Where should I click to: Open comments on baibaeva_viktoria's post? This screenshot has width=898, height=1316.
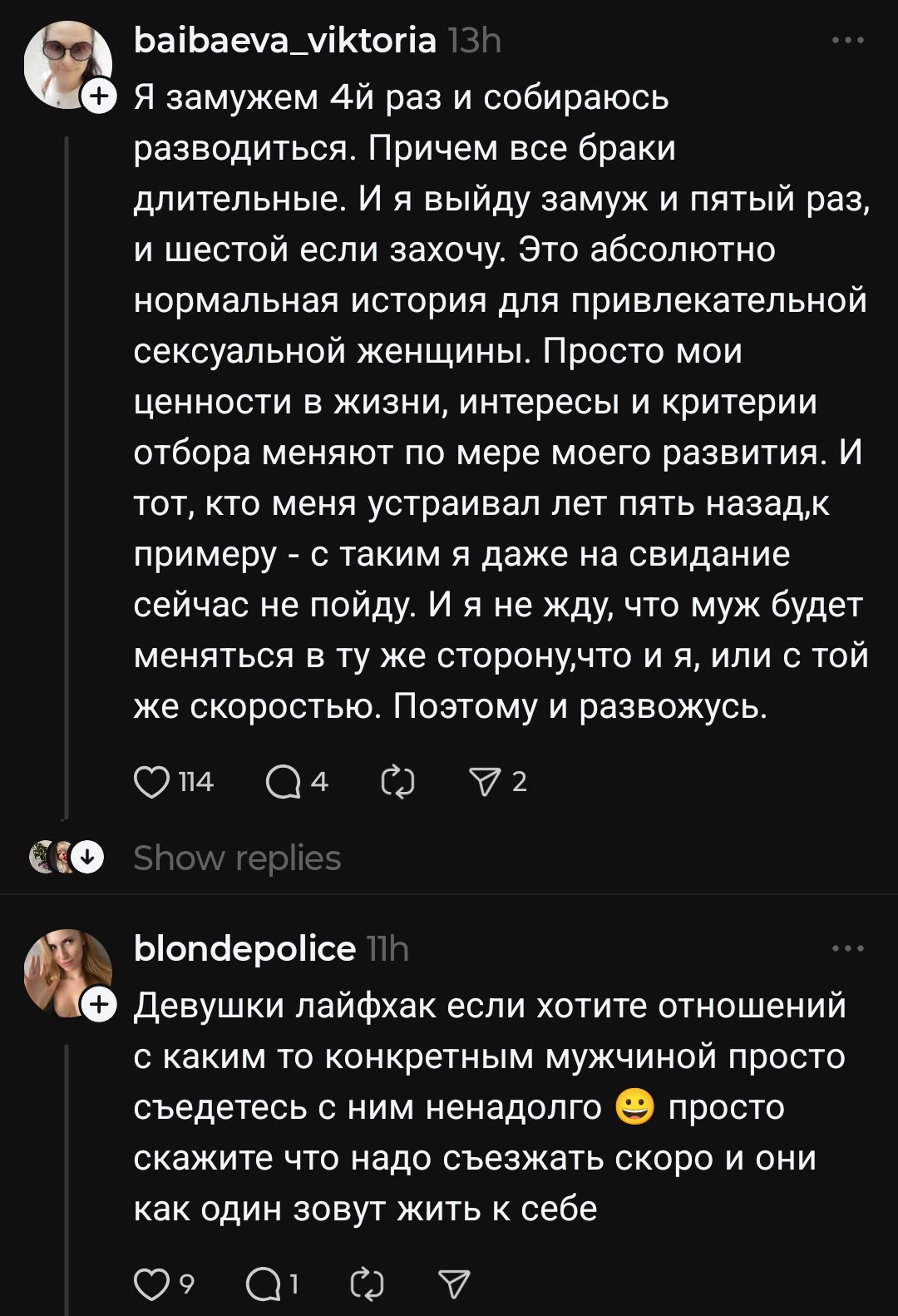click(283, 782)
